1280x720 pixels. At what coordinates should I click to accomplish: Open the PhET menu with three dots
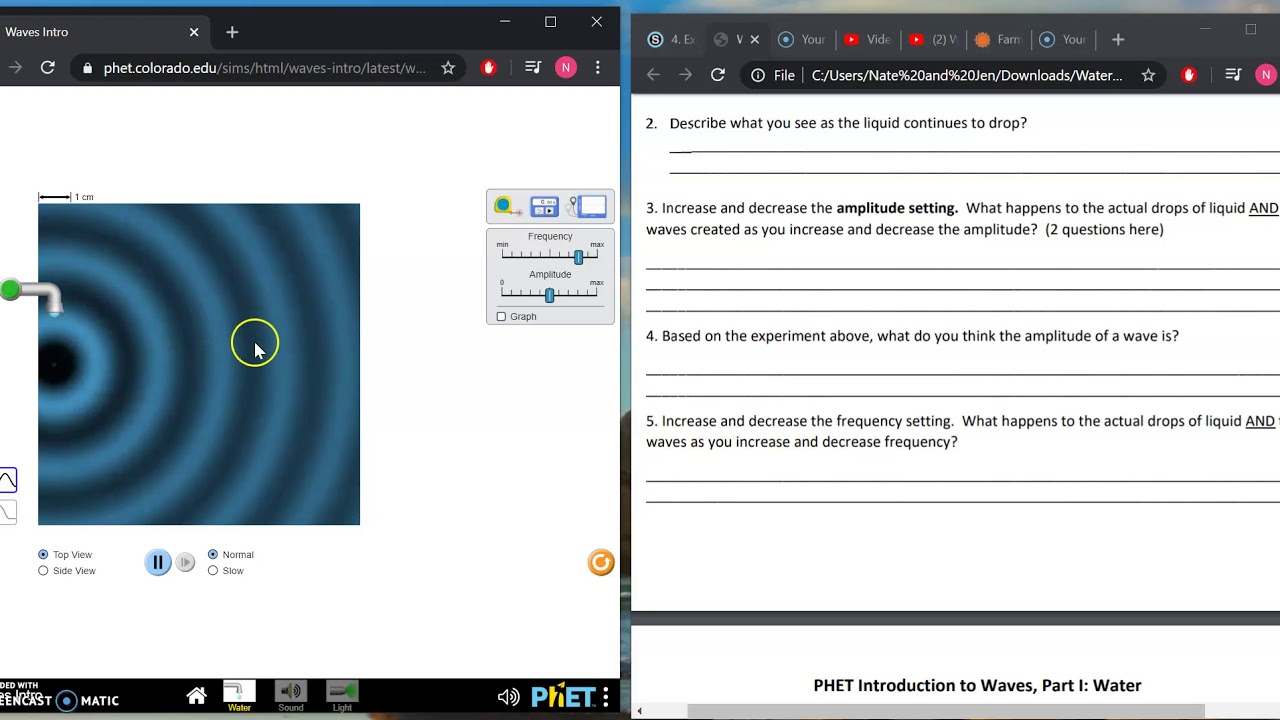pyautogui.click(x=605, y=696)
